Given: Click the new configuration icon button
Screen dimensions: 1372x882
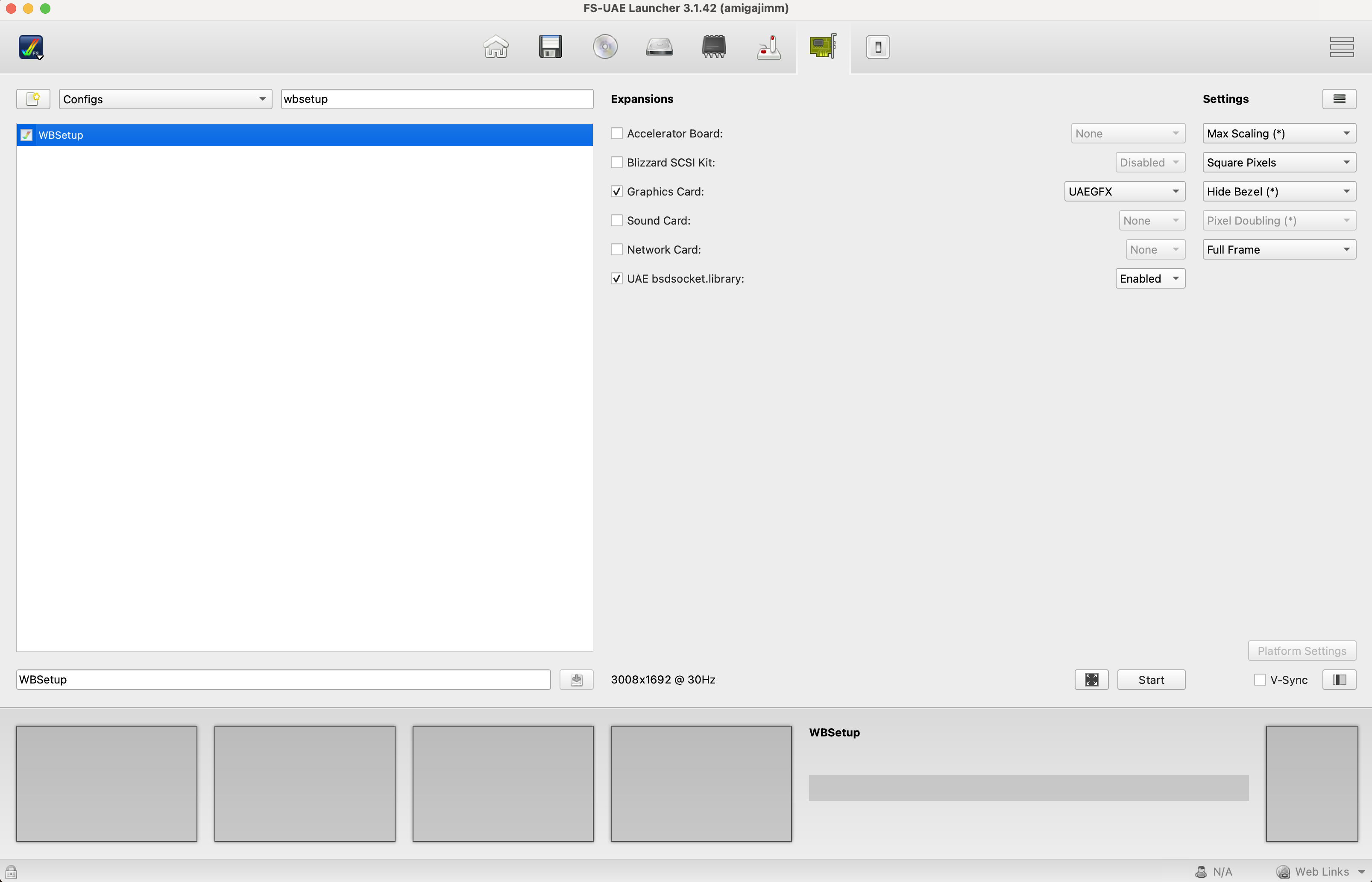Looking at the screenshot, I should click(x=33, y=99).
